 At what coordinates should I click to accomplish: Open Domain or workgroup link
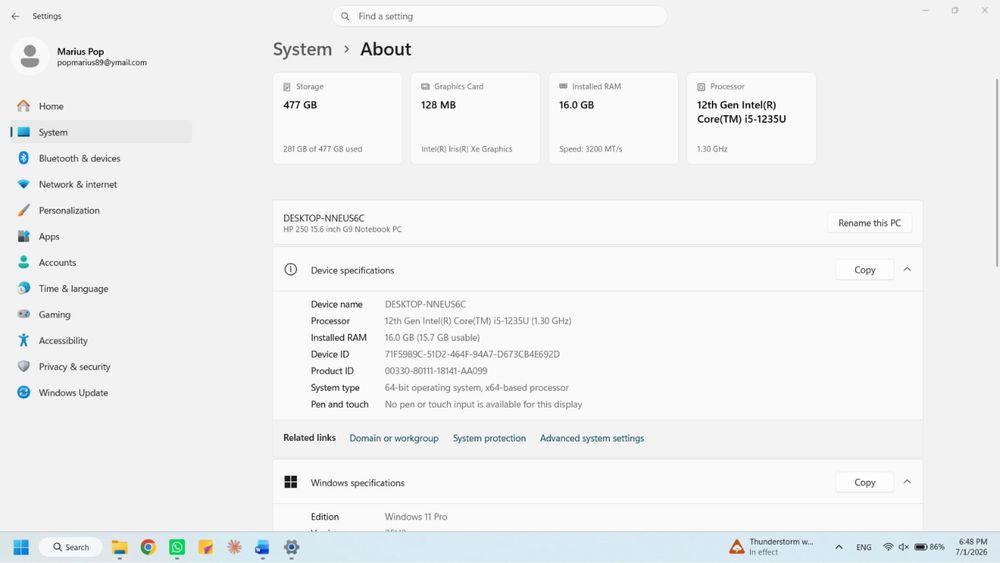[x=393, y=438]
